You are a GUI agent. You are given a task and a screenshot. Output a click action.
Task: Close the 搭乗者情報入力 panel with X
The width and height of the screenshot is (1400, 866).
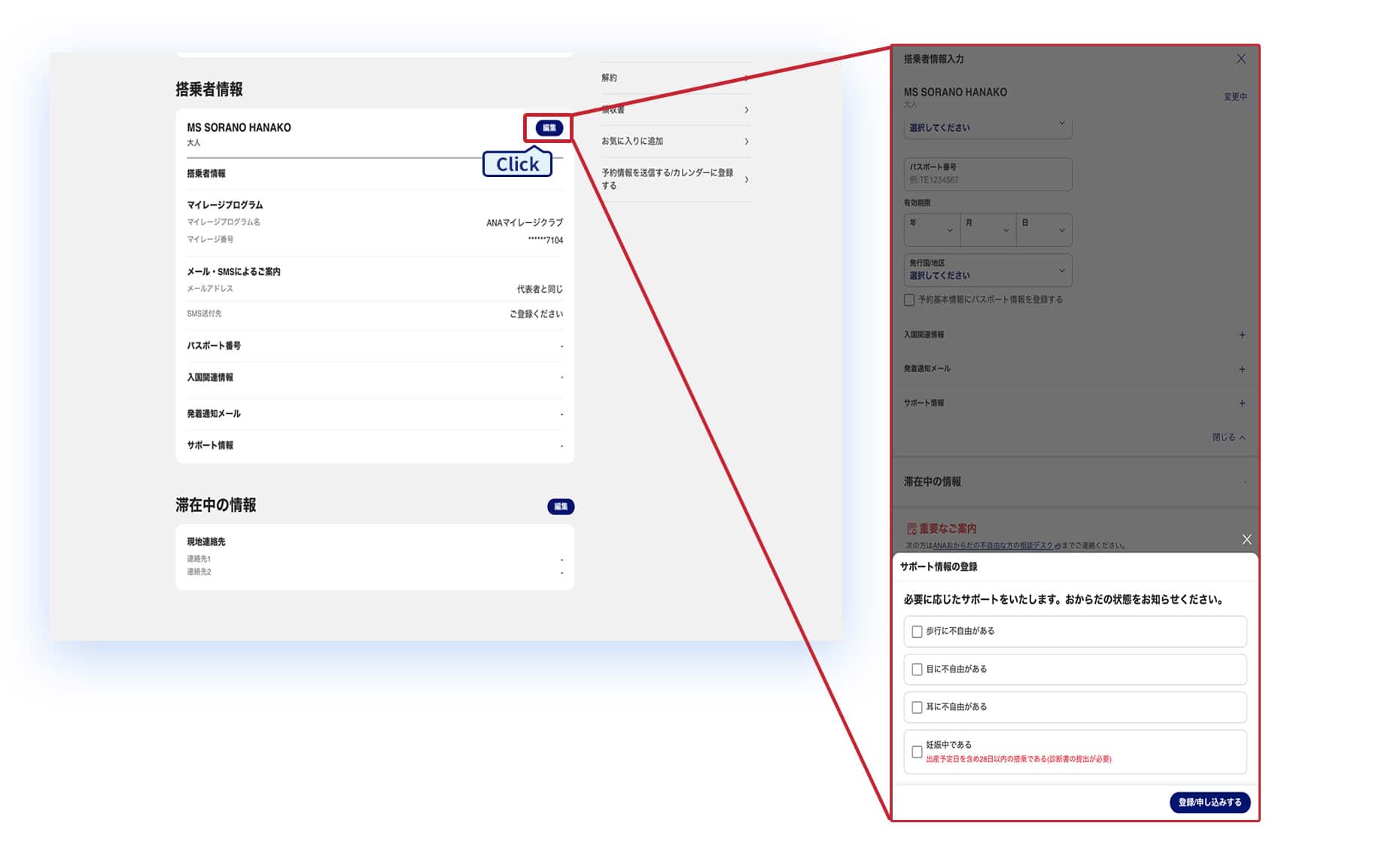1240,59
